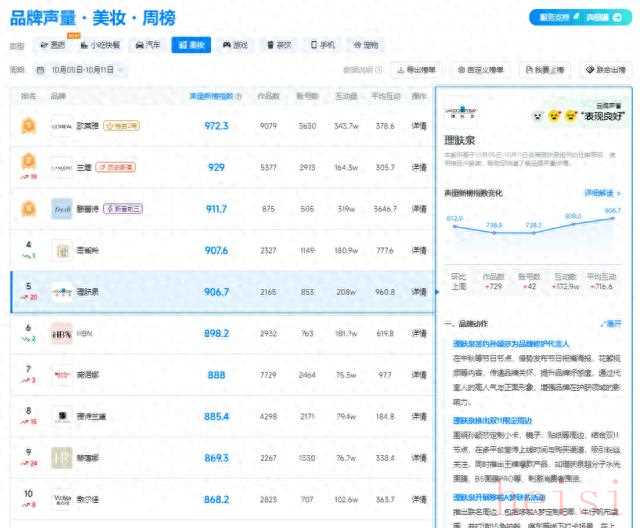This screenshot has width=640, height=528.
Task: Click the L'Oreal brand logo in first row
Action: [61, 126]
